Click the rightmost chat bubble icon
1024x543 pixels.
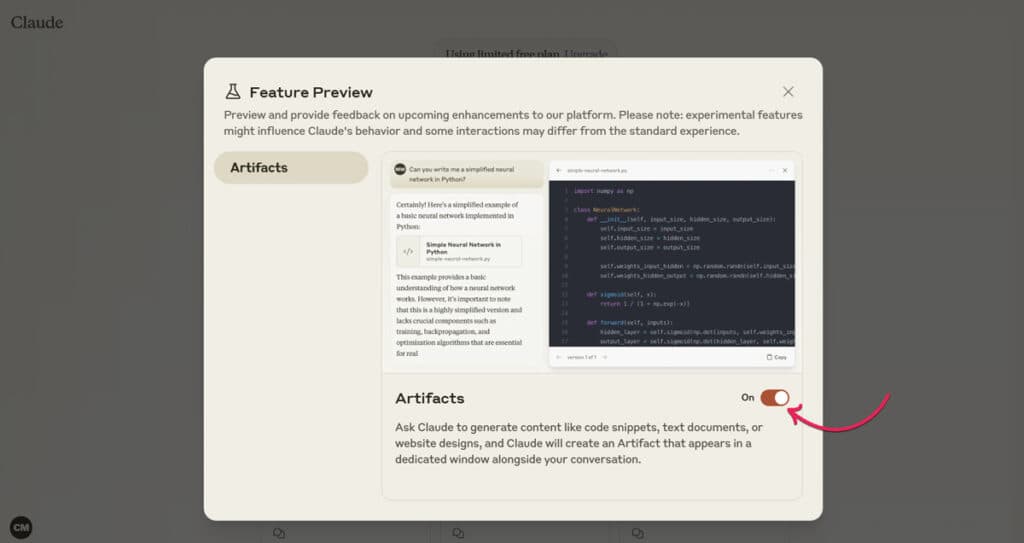click(x=638, y=533)
